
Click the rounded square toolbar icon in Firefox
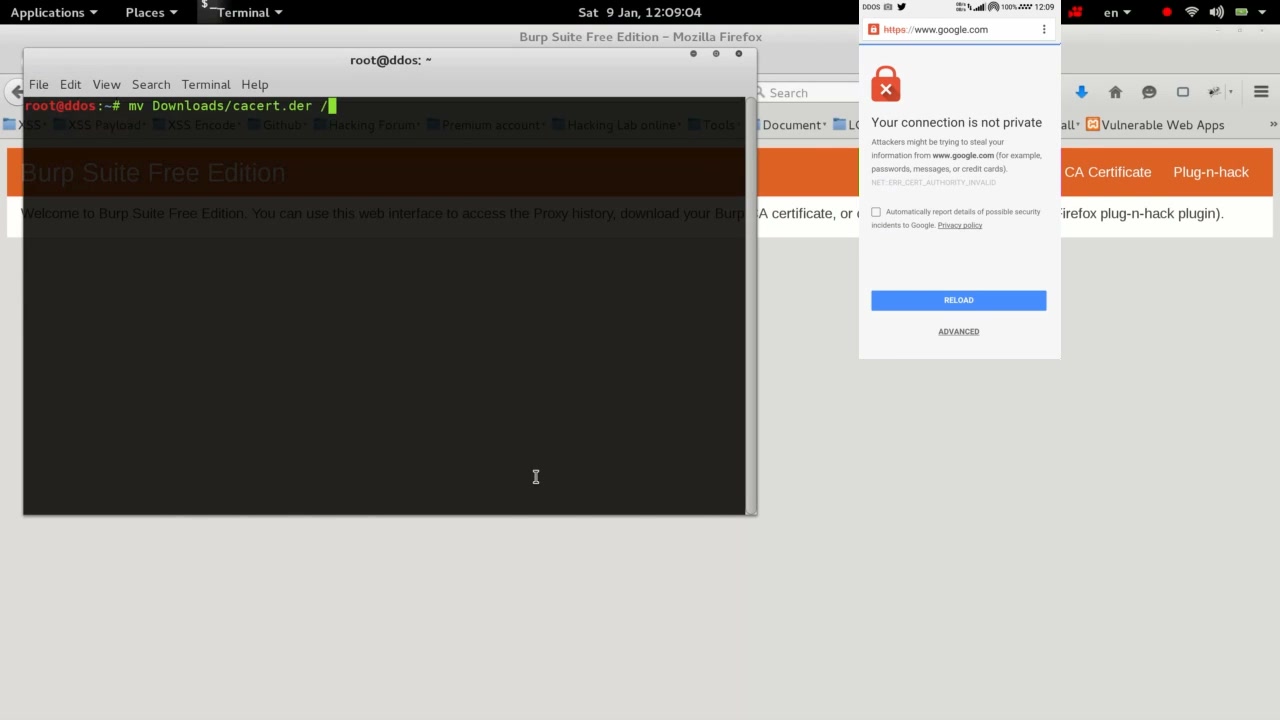[1183, 92]
